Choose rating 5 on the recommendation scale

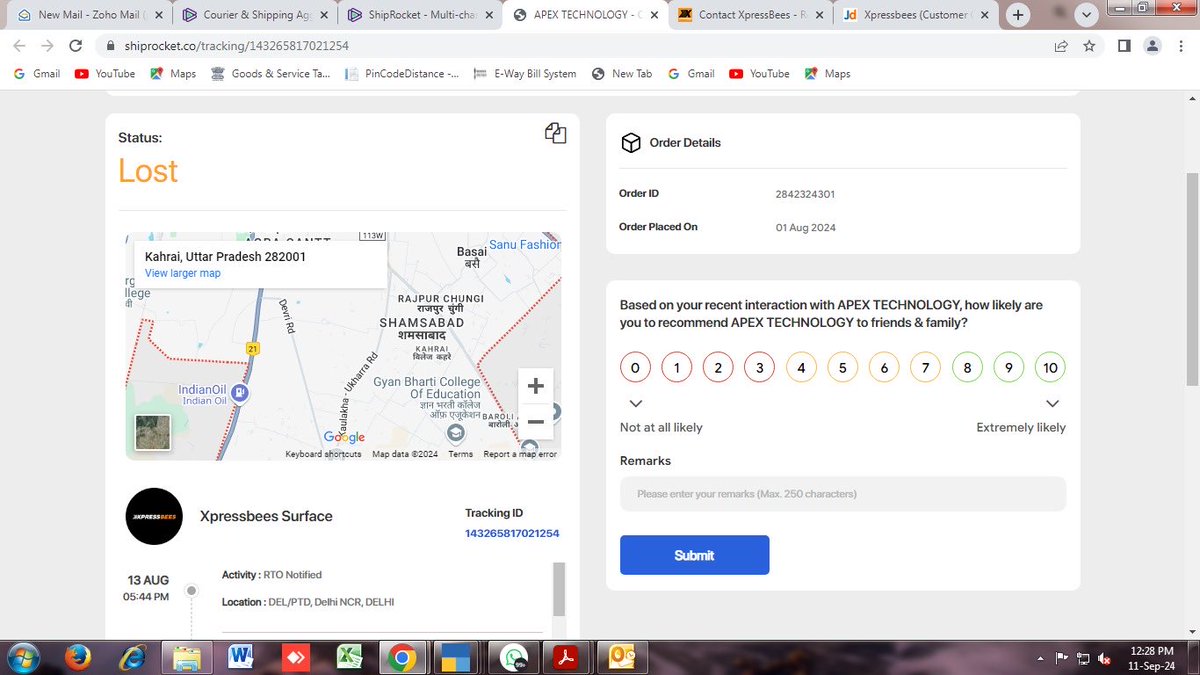842,367
